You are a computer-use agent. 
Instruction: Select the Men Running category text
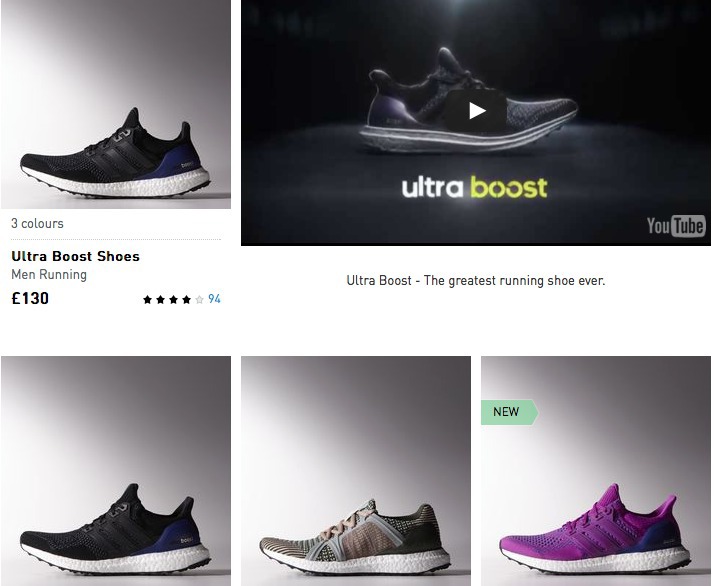pyautogui.click(x=49, y=275)
